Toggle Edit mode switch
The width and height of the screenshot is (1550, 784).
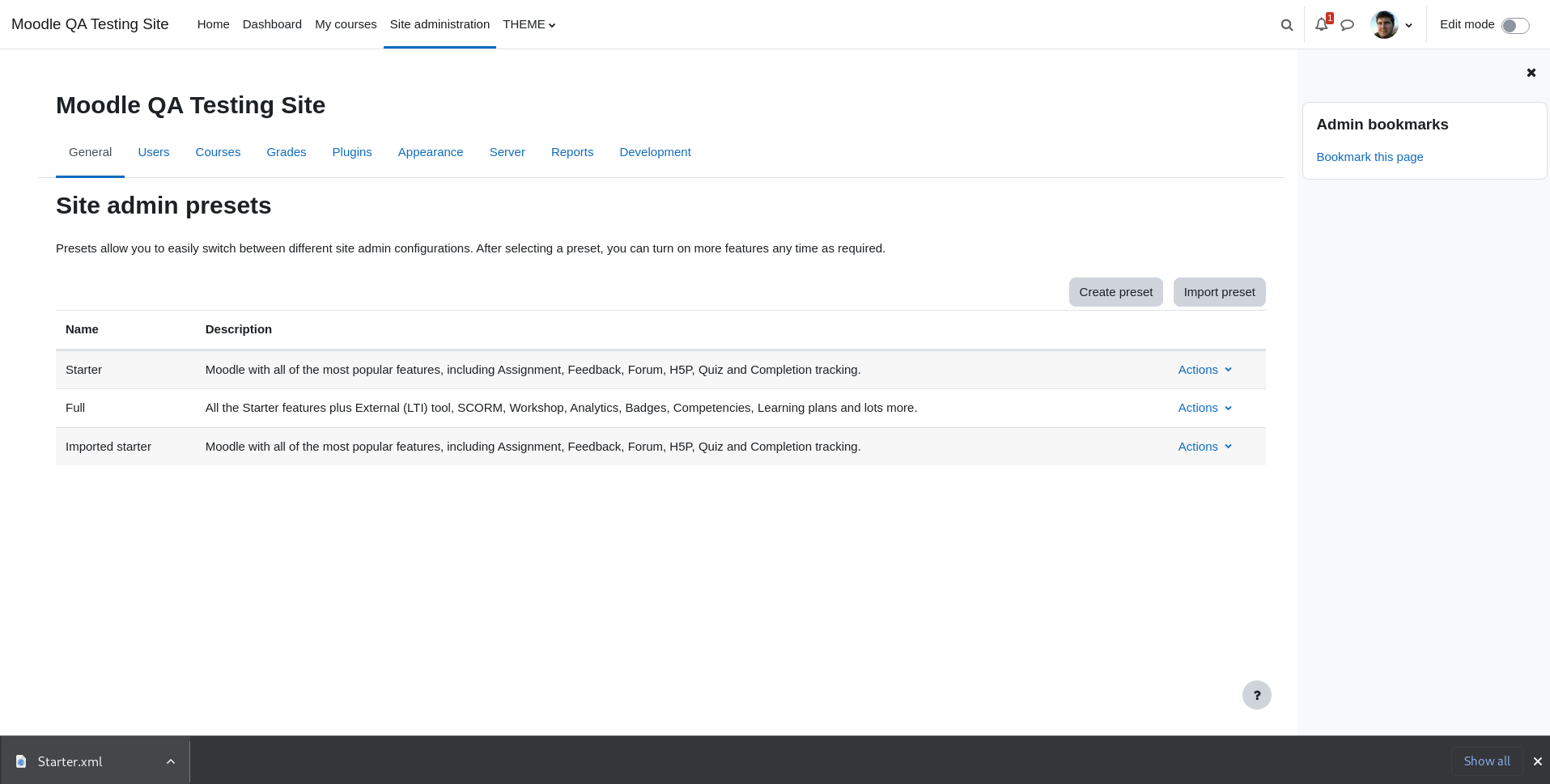1515,25
